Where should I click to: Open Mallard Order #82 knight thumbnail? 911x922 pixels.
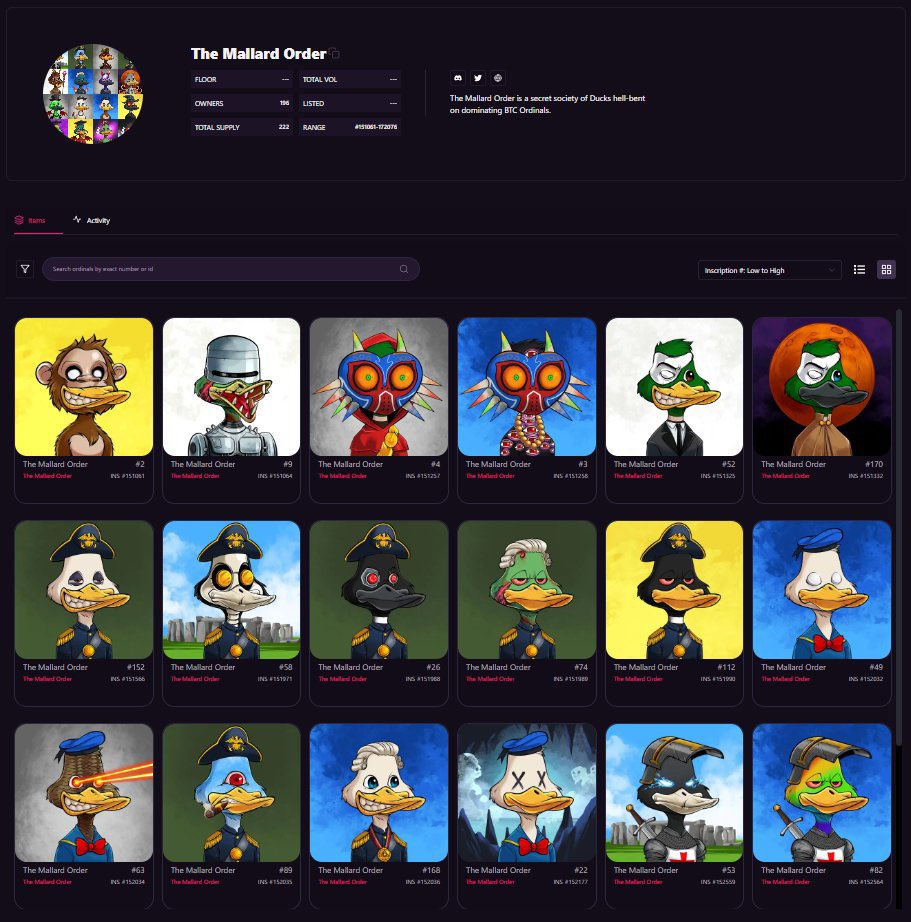822,793
